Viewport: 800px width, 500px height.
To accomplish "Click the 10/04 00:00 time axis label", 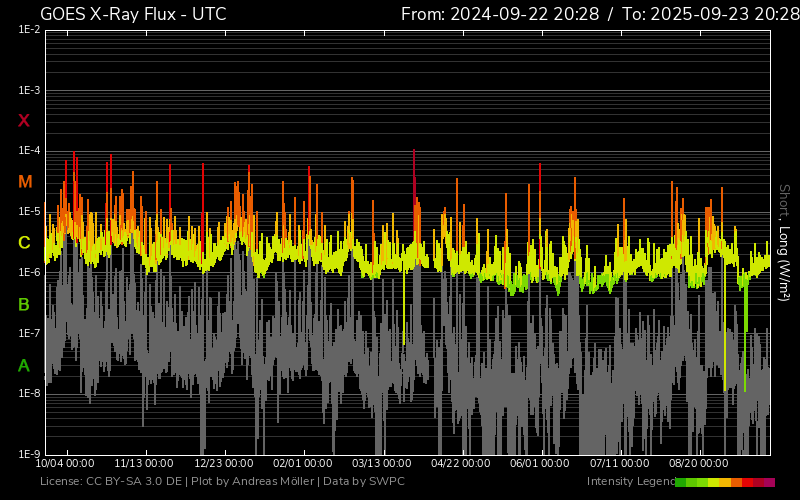I will click(65, 464).
